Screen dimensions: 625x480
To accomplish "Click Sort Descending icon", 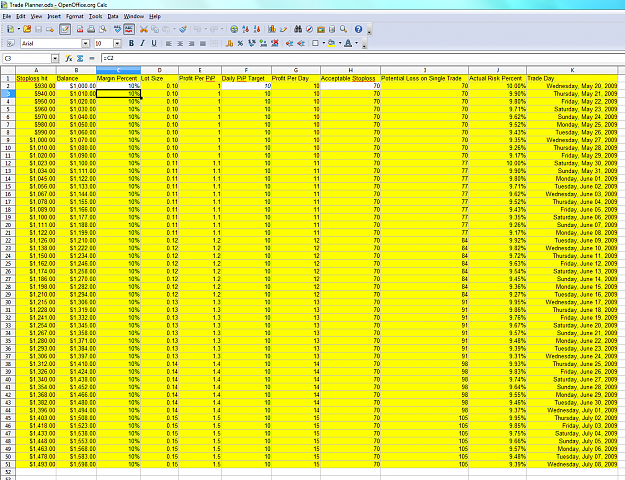I will coord(257,29).
